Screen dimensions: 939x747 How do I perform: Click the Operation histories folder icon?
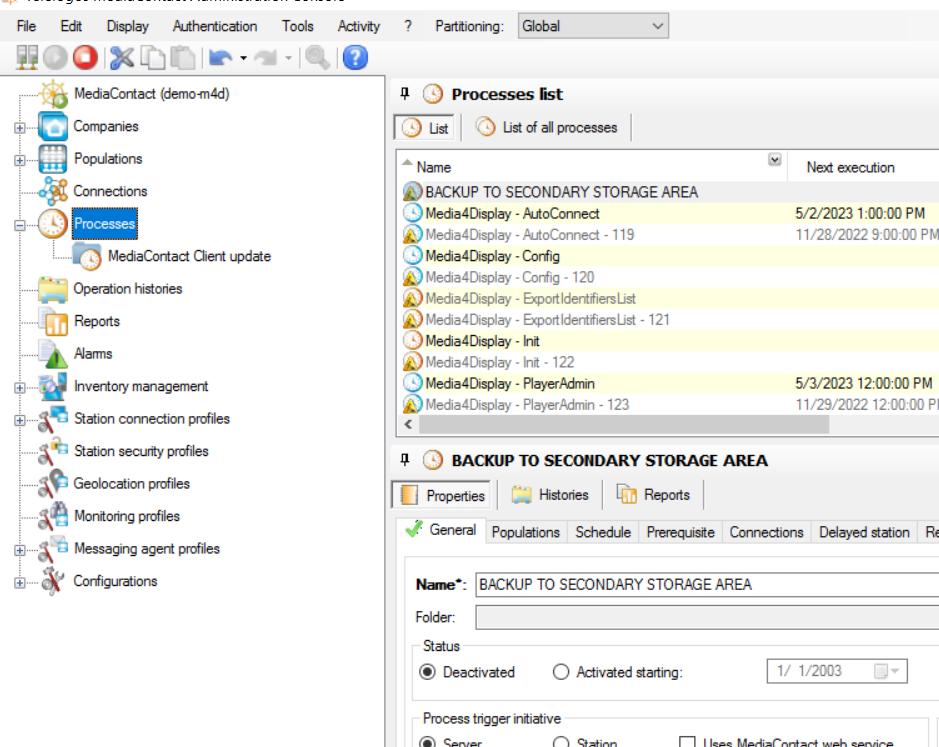[x=53, y=289]
